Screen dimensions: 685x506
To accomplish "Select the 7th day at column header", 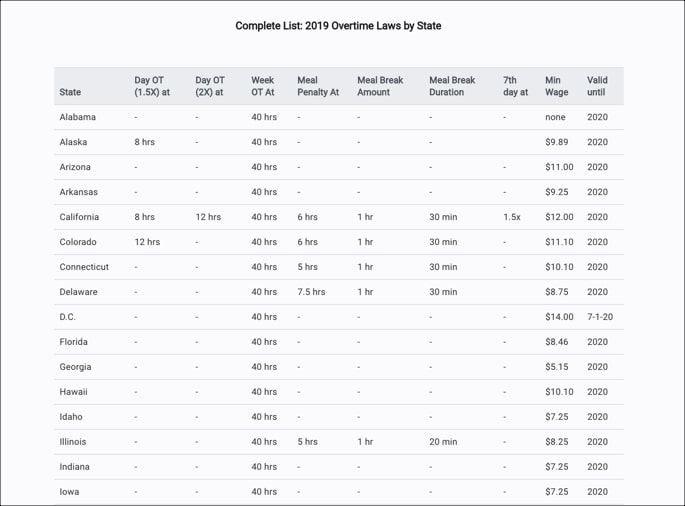I will click(x=515, y=86).
